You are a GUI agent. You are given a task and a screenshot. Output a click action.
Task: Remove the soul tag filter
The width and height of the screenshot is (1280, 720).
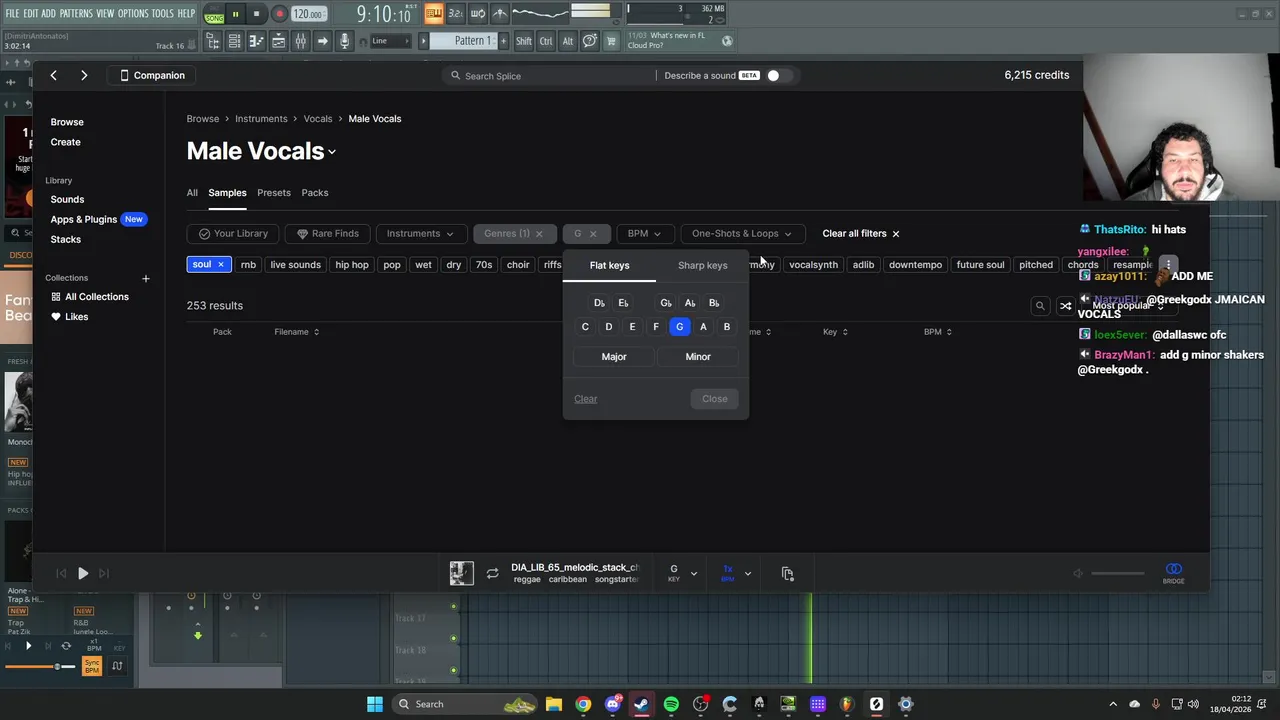[x=220, y=265]
